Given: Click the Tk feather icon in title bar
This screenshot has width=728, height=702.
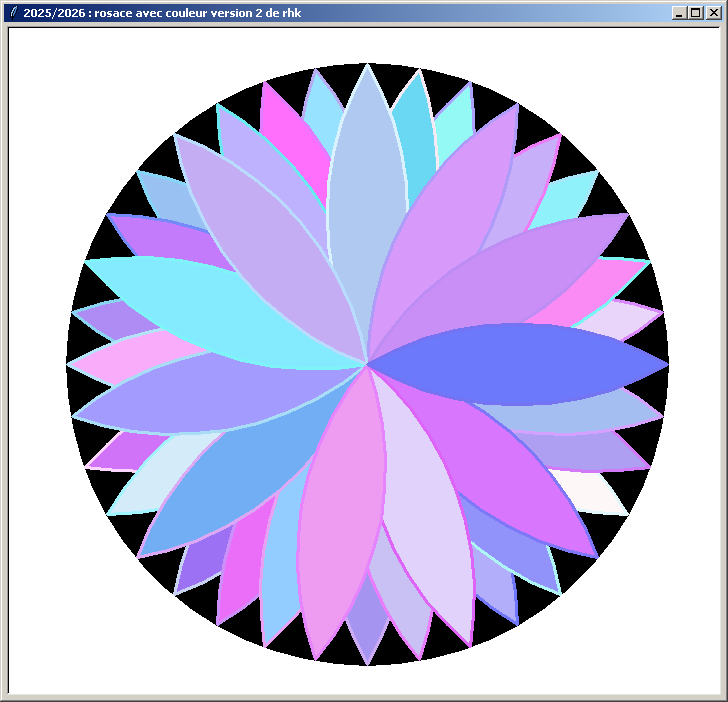Looking at the screenshot, I should click(x=12, y=13).
